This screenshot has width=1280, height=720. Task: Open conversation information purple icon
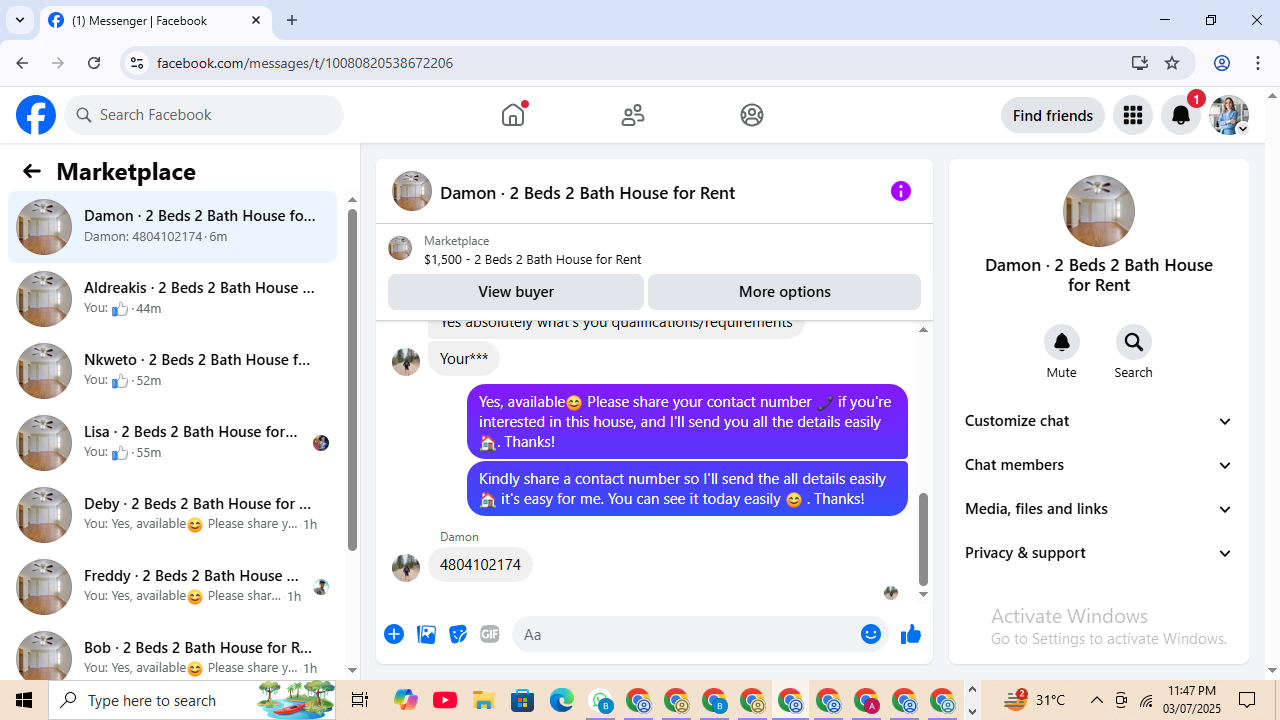click(901, 191)
